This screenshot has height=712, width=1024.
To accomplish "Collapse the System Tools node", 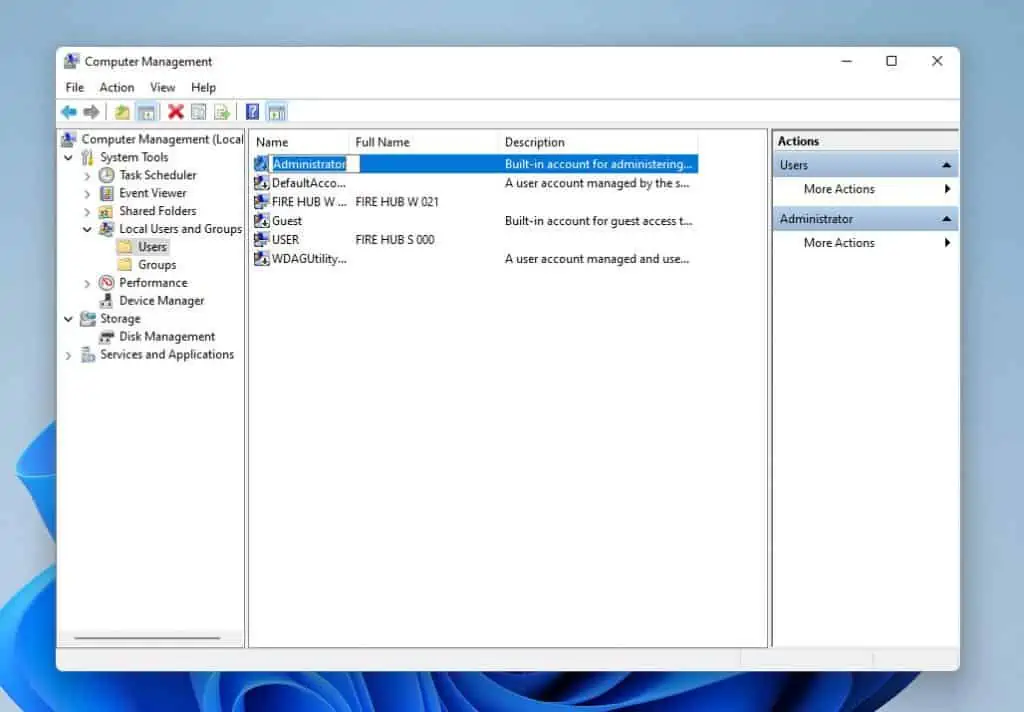I will 68,157.
